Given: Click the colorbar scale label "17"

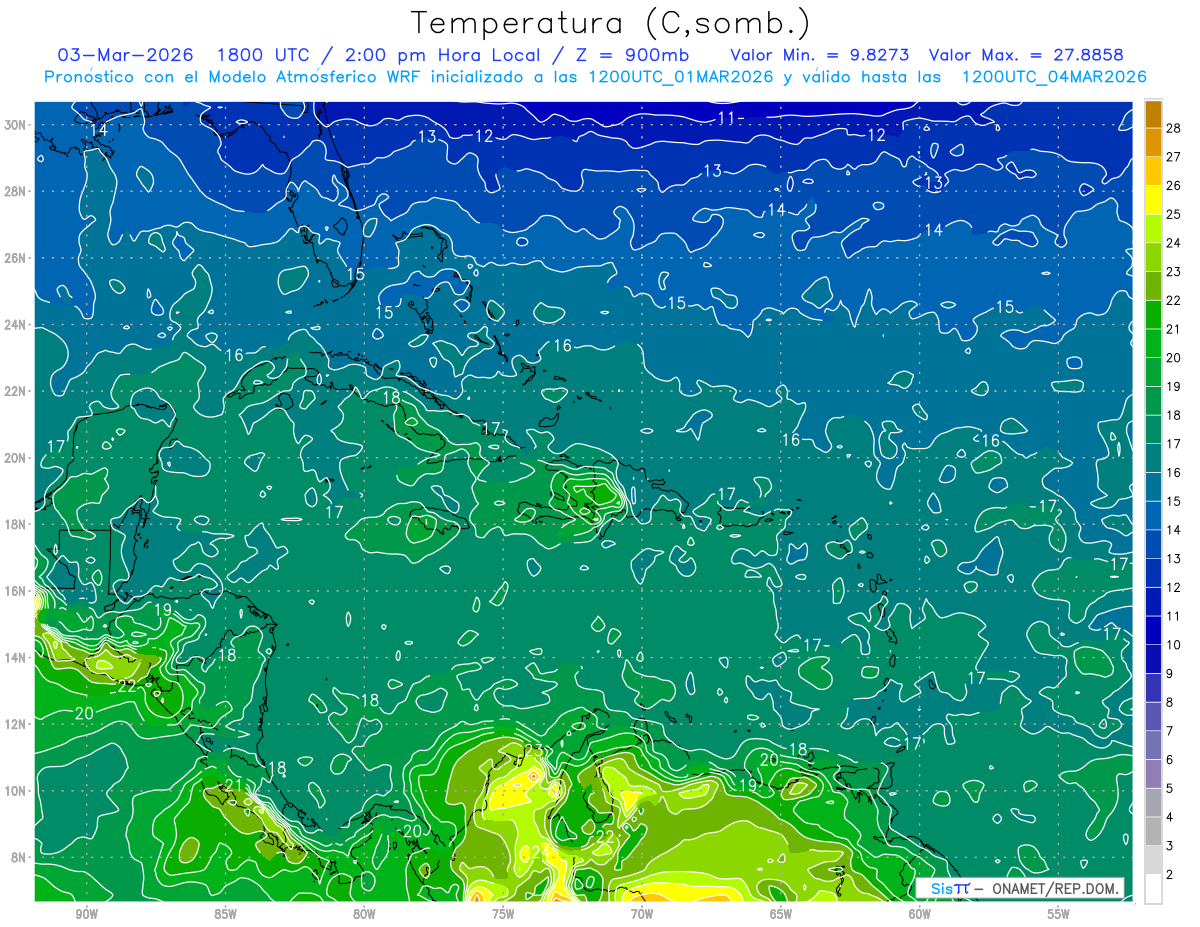Looking at the screenshot, I should point(1174,444).
